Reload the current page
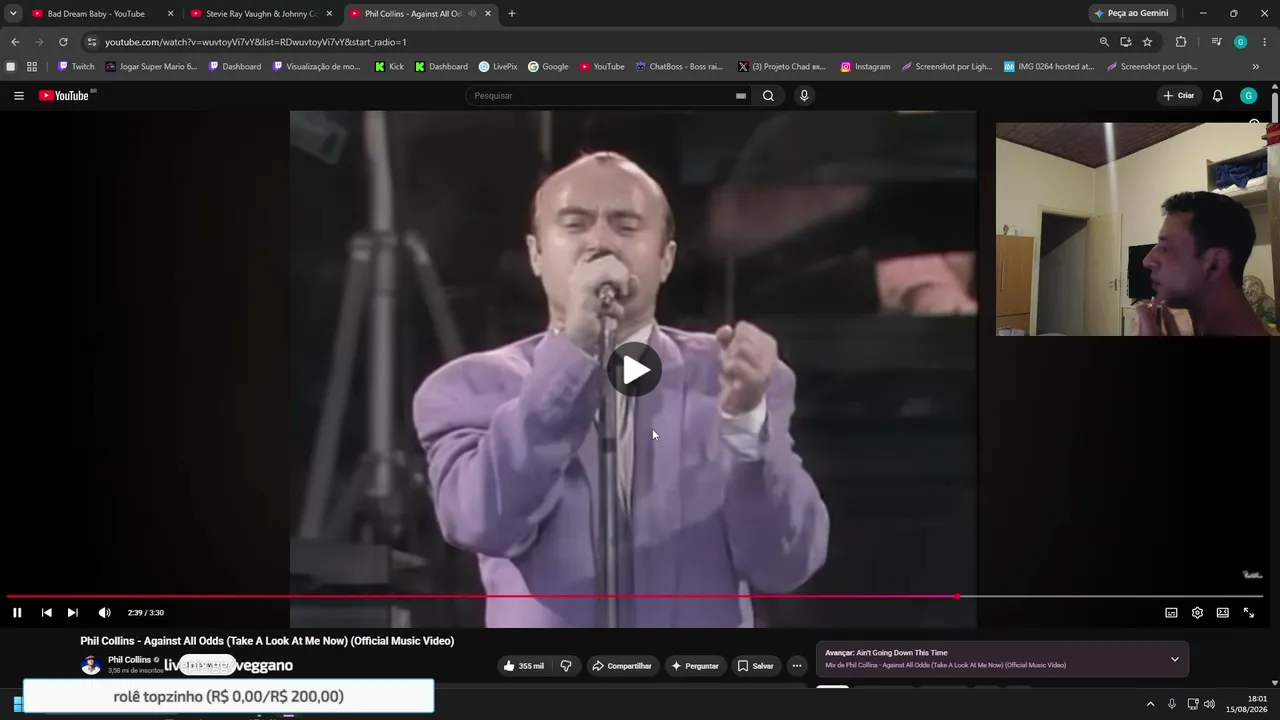Image resolution: width=1280 pixels, height=720 pixels. pyautogui.click(x=63, y=42)
